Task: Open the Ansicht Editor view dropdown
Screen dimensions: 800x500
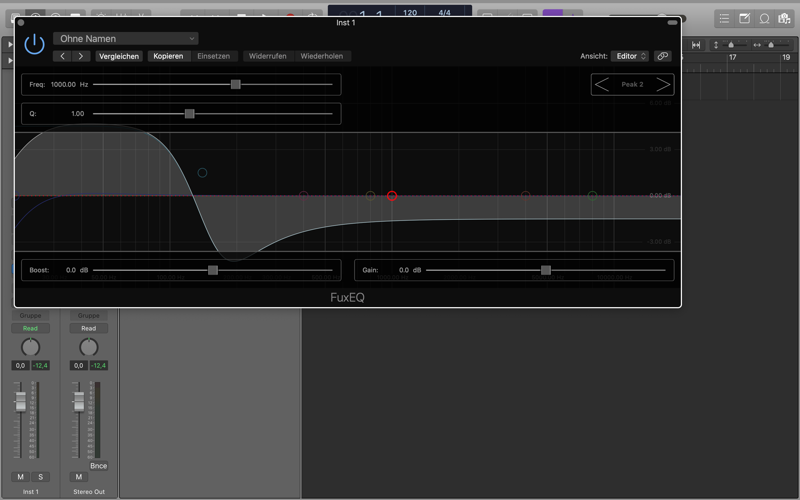Action: [631, 56]
